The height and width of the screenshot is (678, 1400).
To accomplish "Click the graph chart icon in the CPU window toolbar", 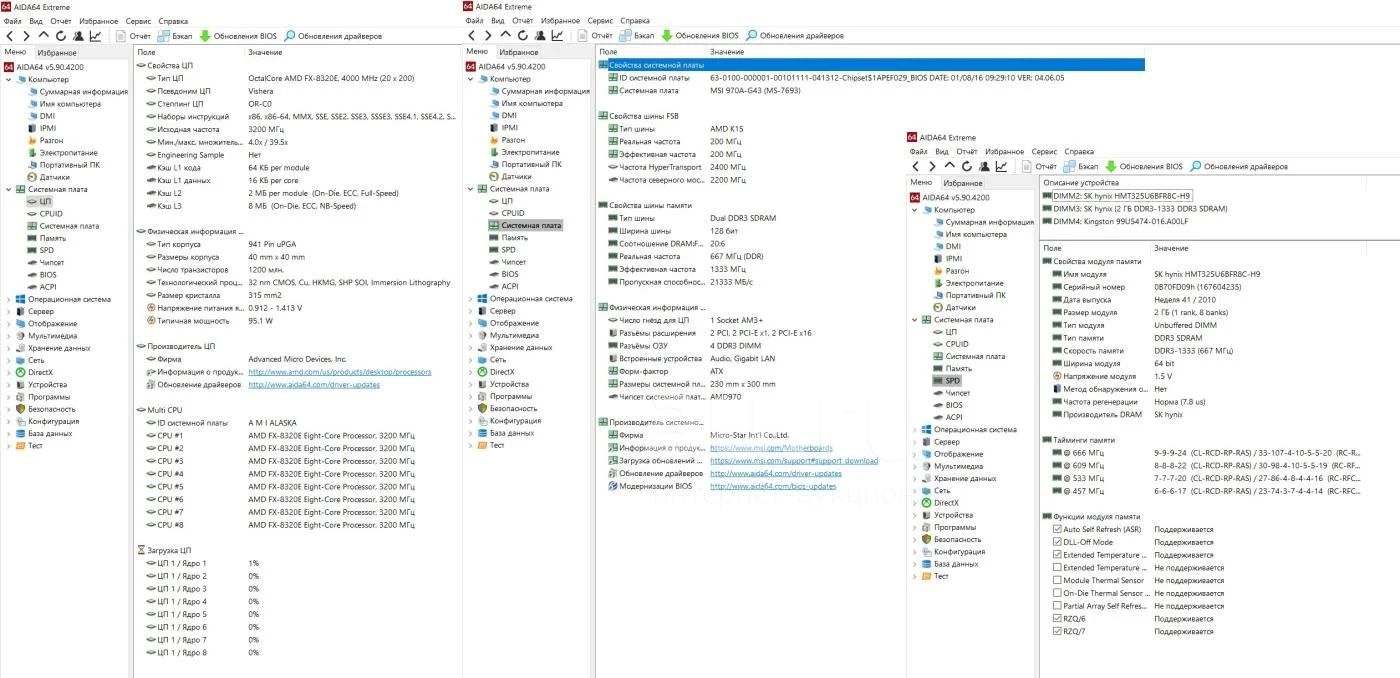I will tap(95, 36).
